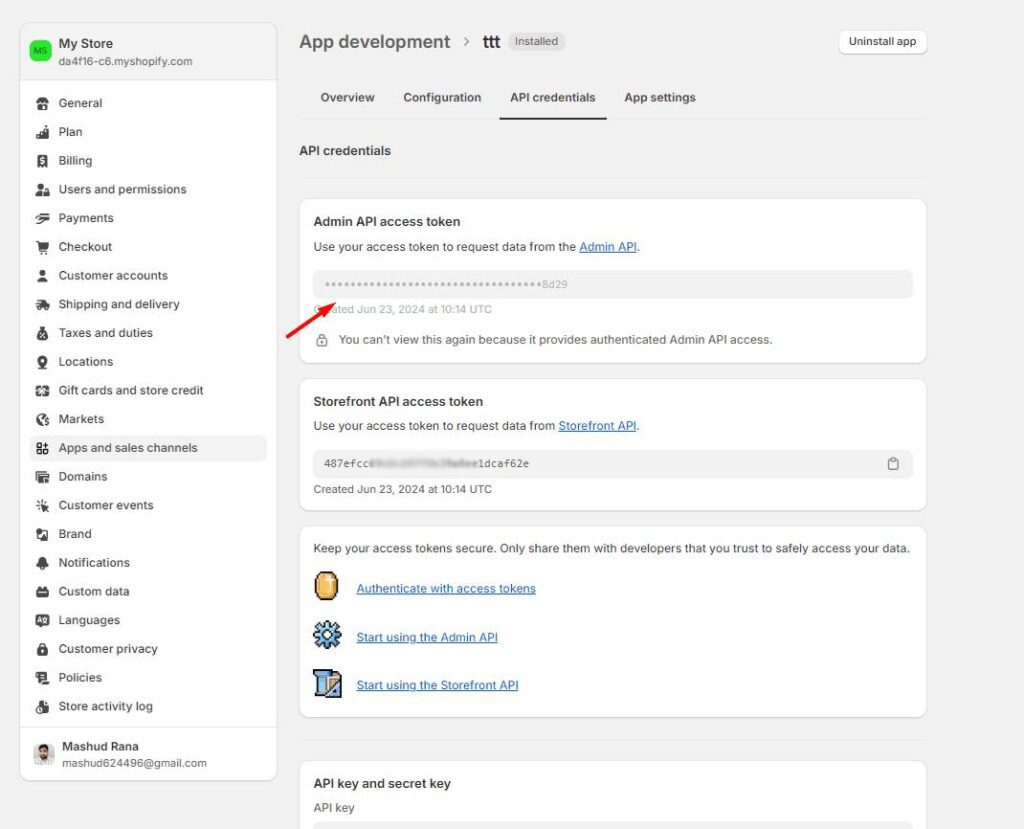Viewport: 1024px width, 829px height.
Task: Click the Installed status badge
Action: click(x=536, y=42)
